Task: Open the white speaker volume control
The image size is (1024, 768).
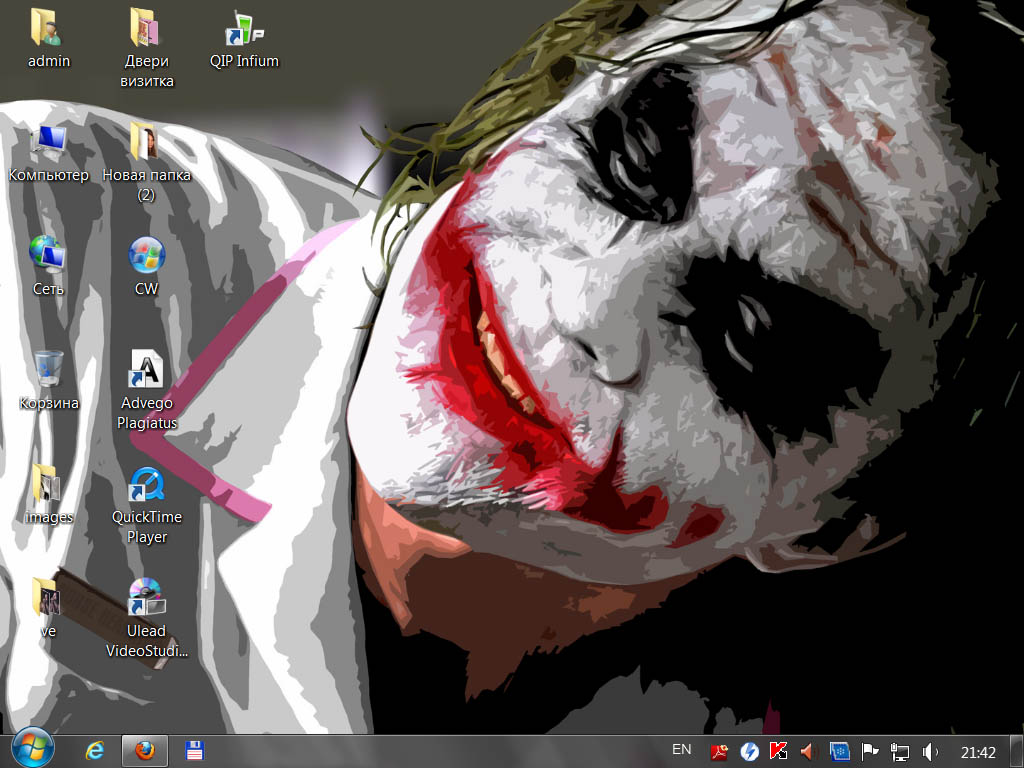Action: [929, 752]
